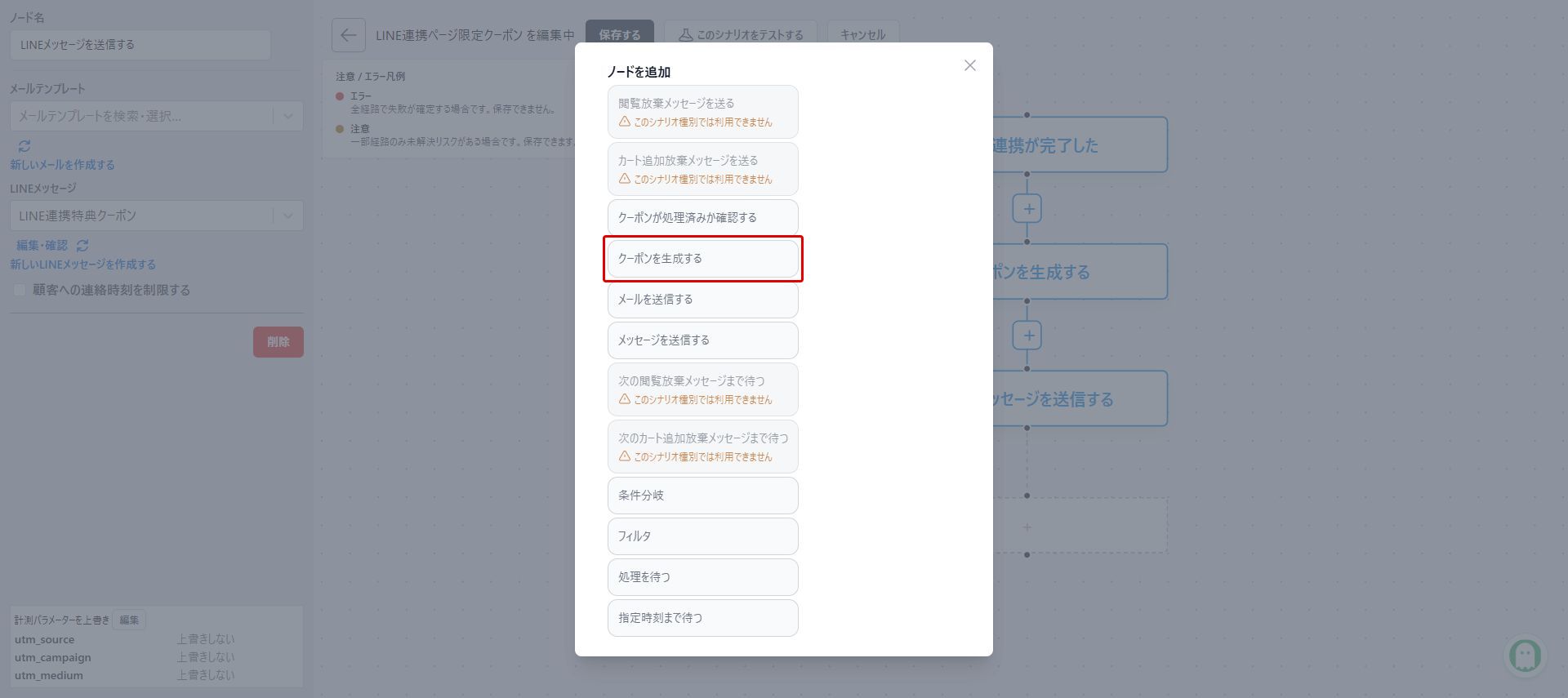1568x698 pixels.
Task: Open 新しいLINEメッセージを作成する link
Action: pyautogui.click(x=82, y=265)
